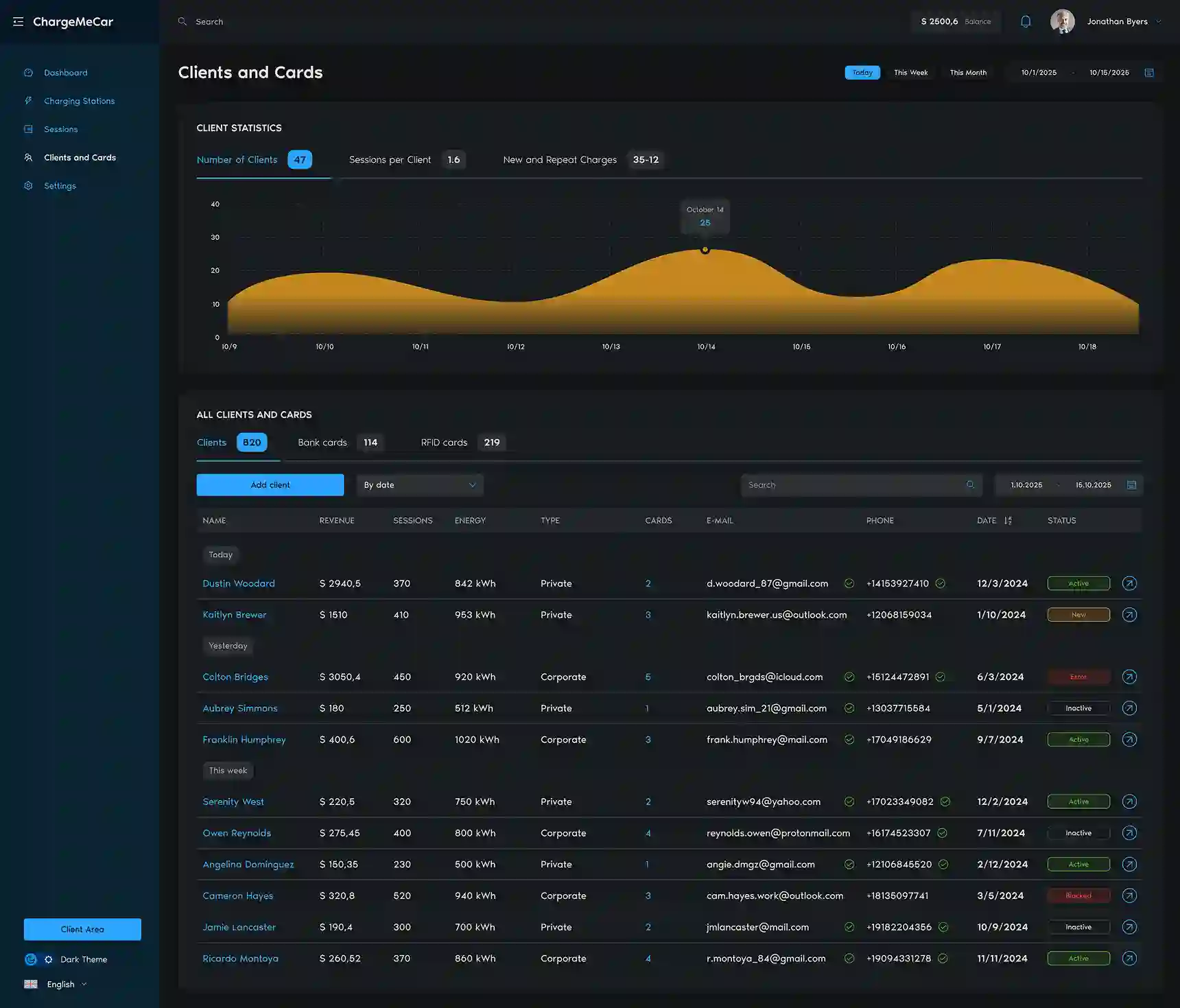Image resolution: width=1180 pixels, height=1008 pixels.
Task: Click the Add client button
Action: 270,485
